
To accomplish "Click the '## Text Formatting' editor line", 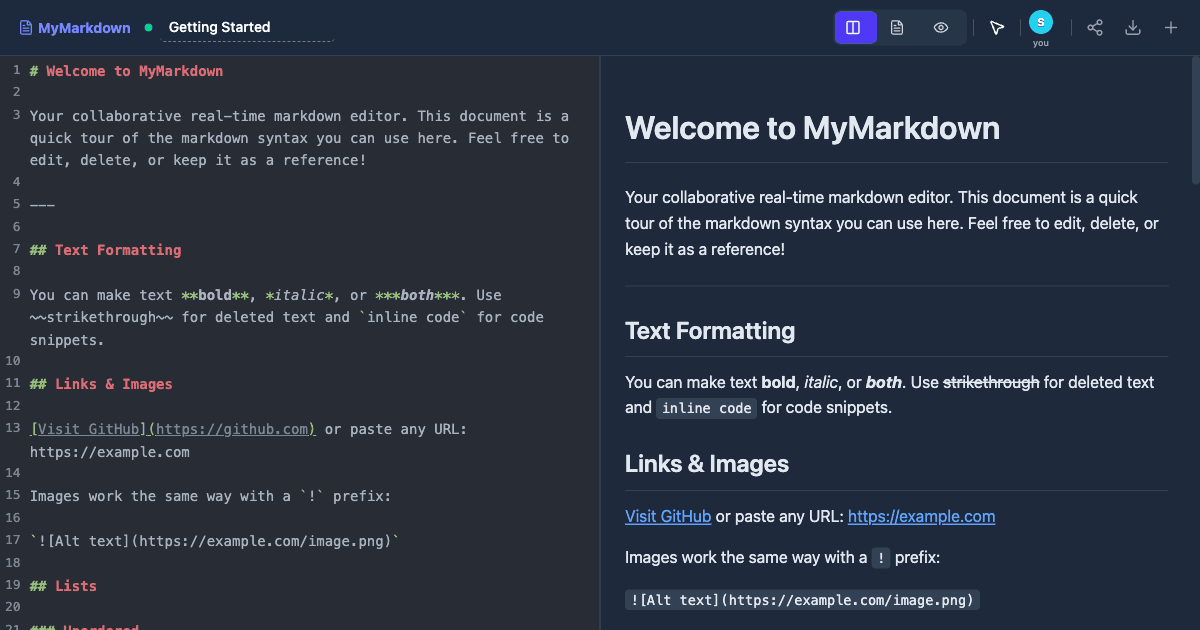I will coord(106,250).
